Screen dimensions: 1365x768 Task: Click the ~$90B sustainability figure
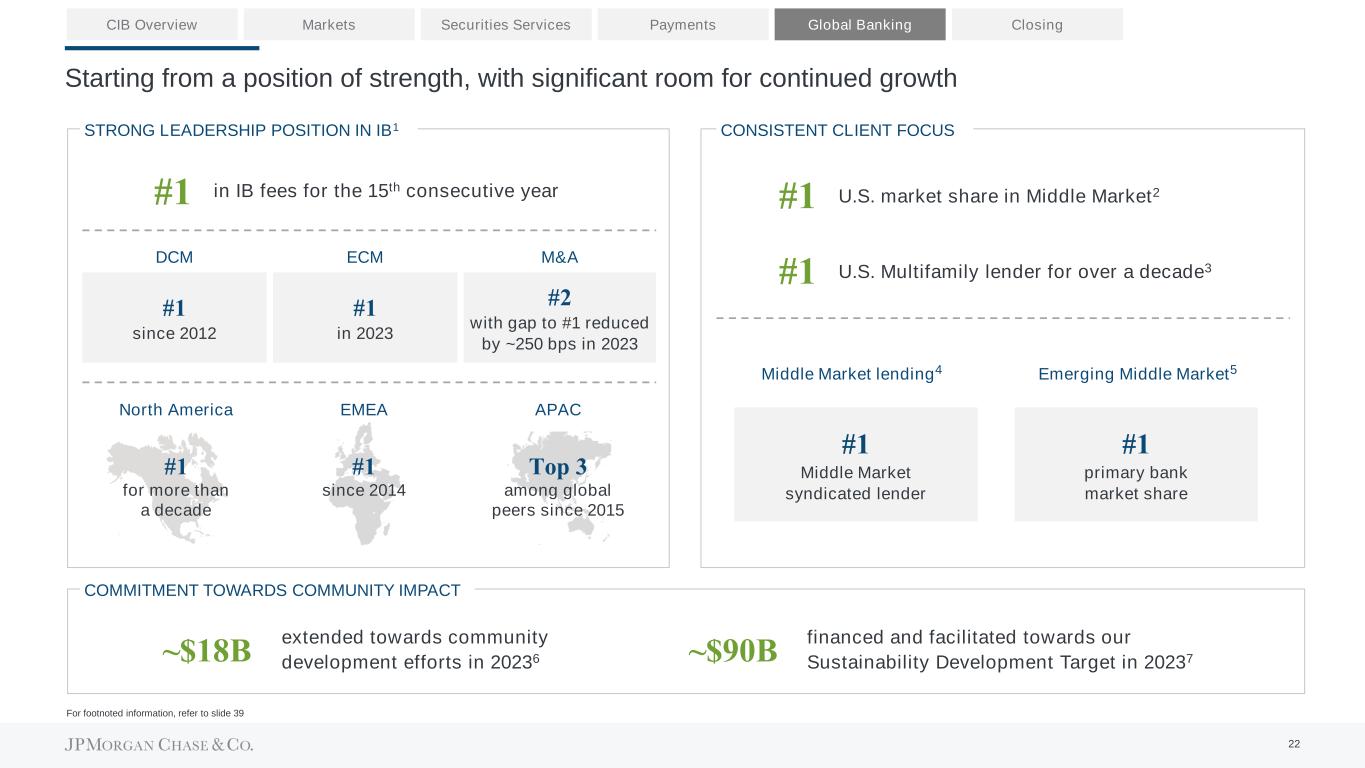[733, 651]
